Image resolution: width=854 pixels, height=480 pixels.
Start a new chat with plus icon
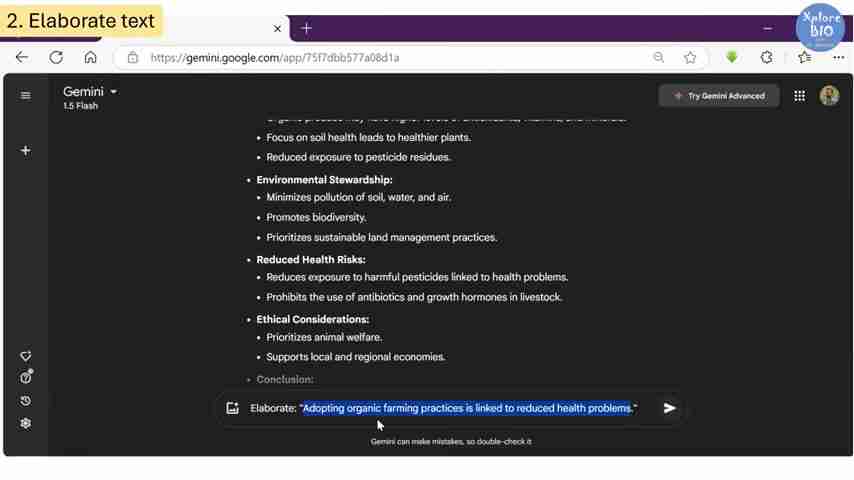(x=26, y=151)
